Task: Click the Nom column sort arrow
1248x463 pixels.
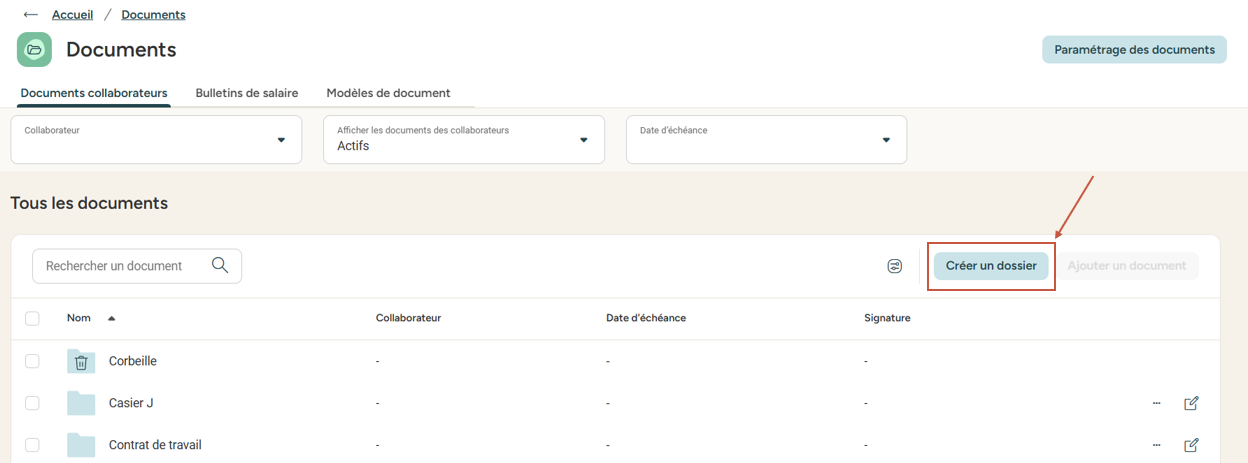Action: pos(111,318)
